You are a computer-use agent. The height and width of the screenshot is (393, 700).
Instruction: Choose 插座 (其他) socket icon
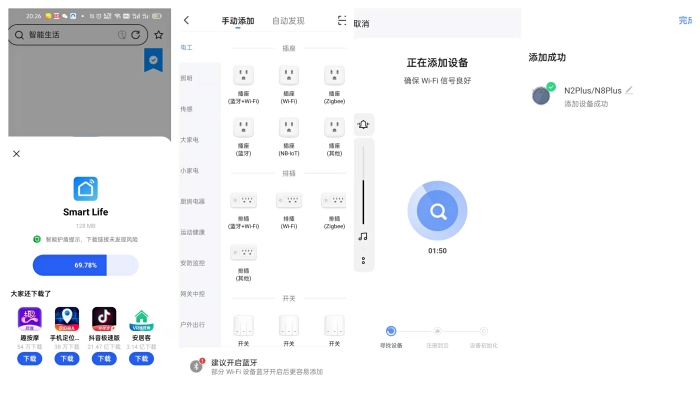tap(334, 127)
